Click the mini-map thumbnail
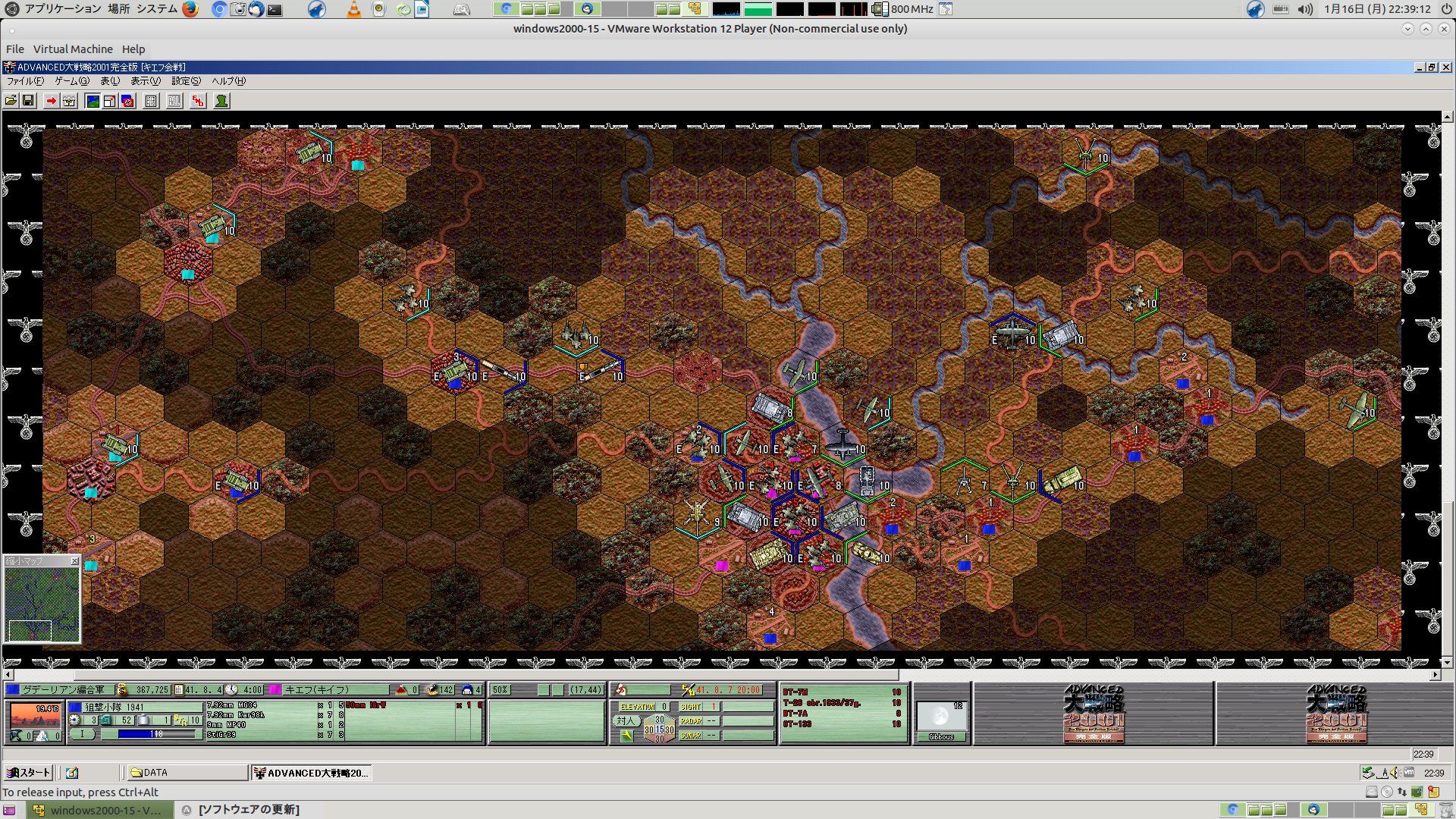The width and height of the screenshot is (1456, 819). 42,604
